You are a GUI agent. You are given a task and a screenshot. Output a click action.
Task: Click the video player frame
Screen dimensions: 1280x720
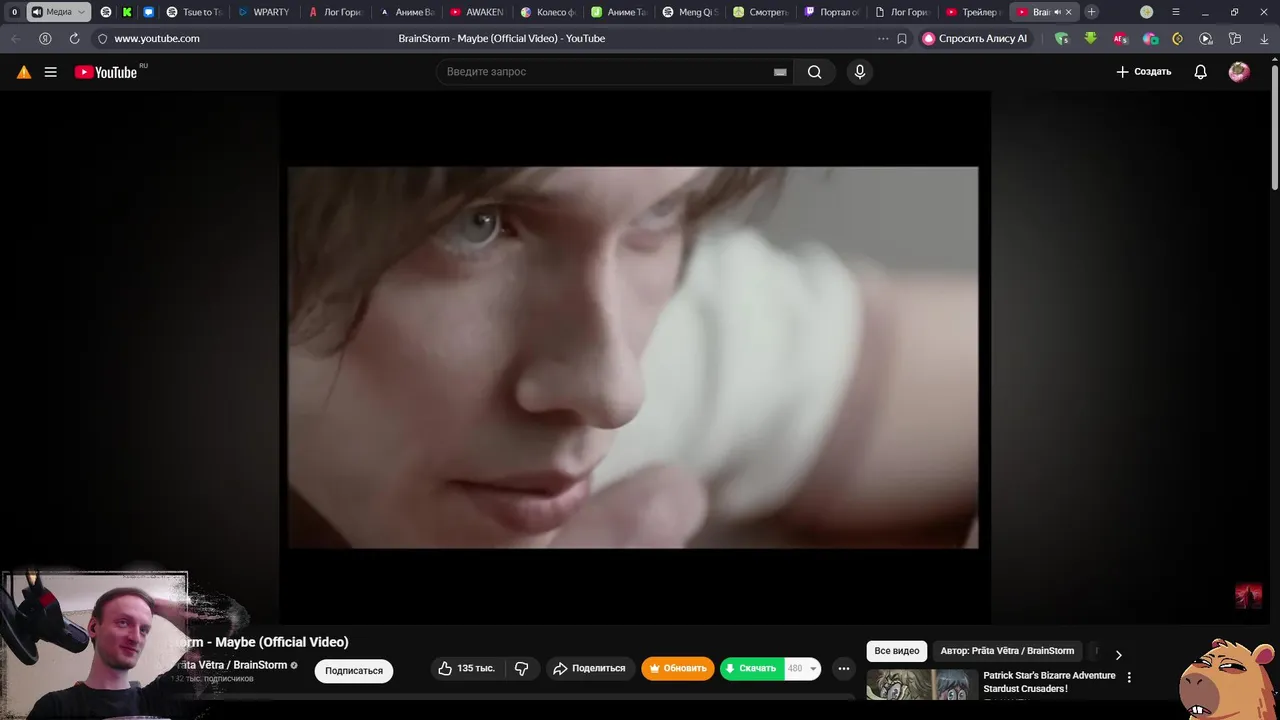coord(633,357)
